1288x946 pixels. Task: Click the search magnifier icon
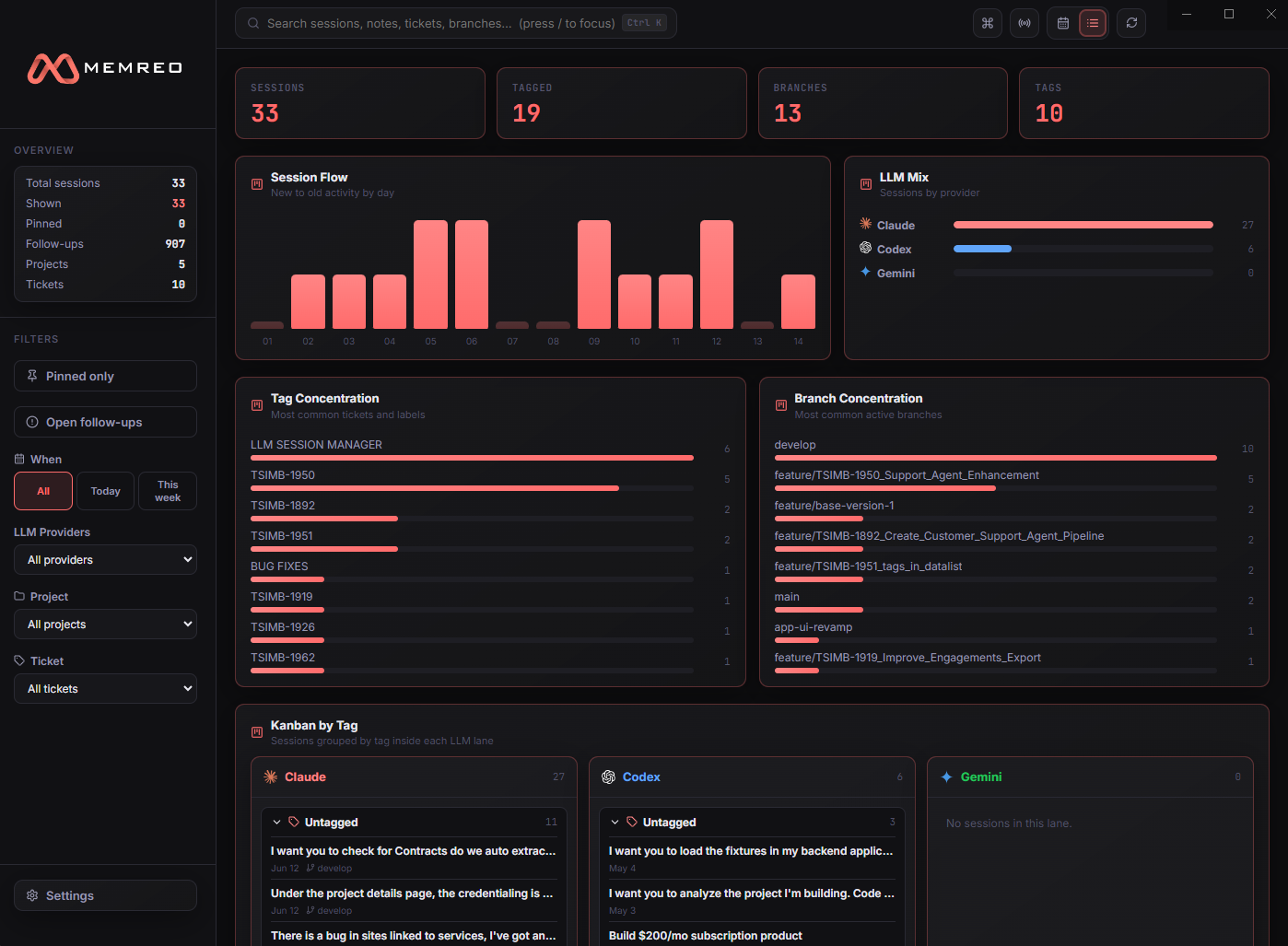point(253,23)
